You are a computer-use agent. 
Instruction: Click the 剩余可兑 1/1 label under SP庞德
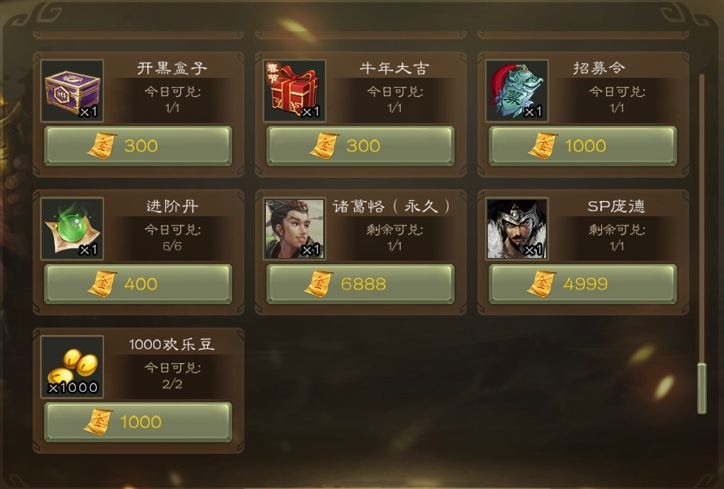617,237
